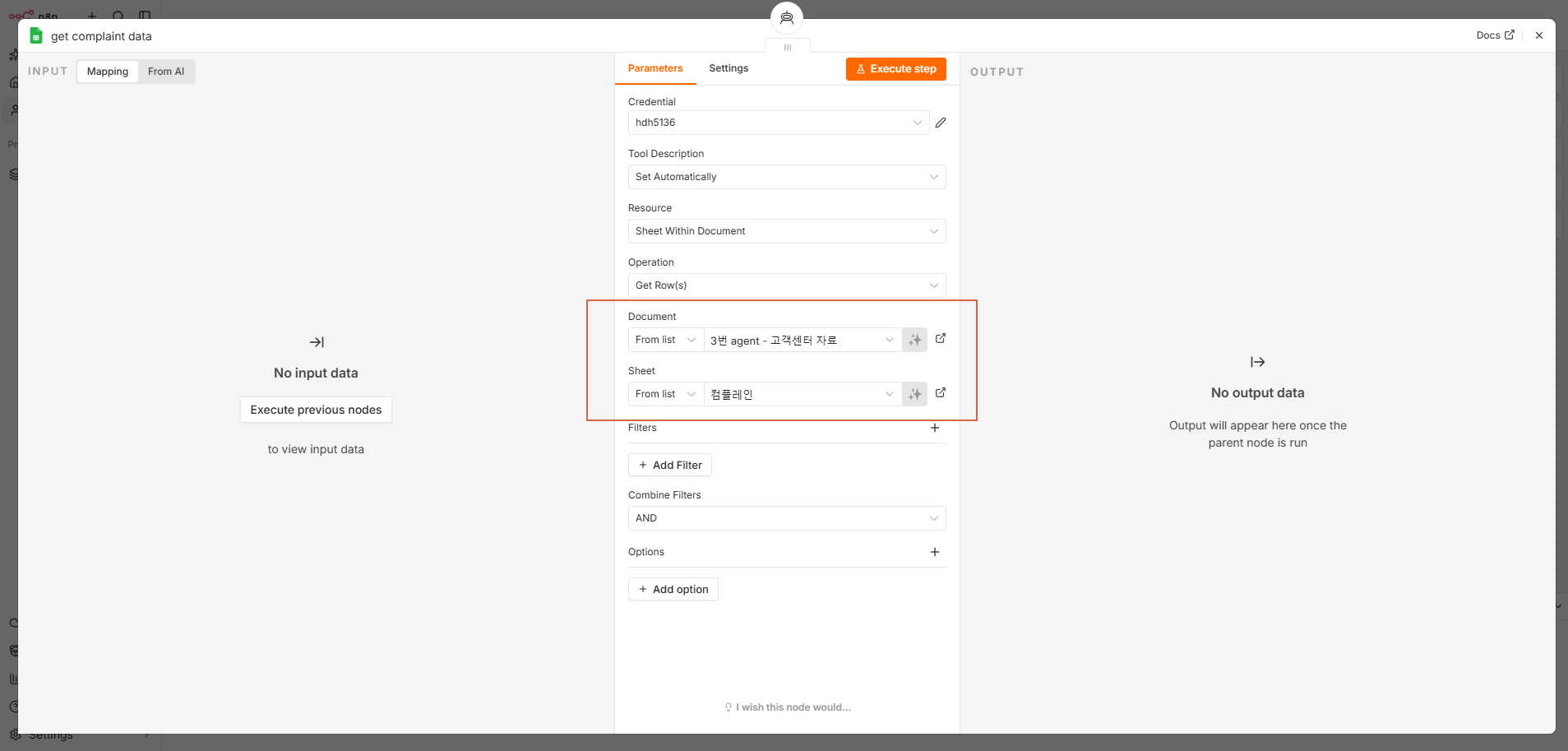Image resolution: width=1568 pixels, height=751 pixels.
Task: Click the Execute step button
Action: [x=896, y=69]
